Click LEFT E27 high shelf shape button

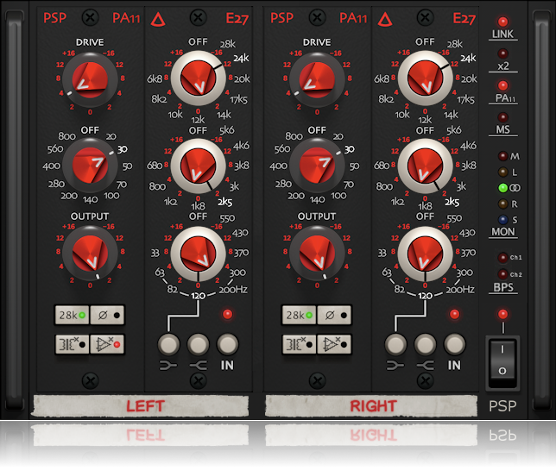[x=198, y=344]
